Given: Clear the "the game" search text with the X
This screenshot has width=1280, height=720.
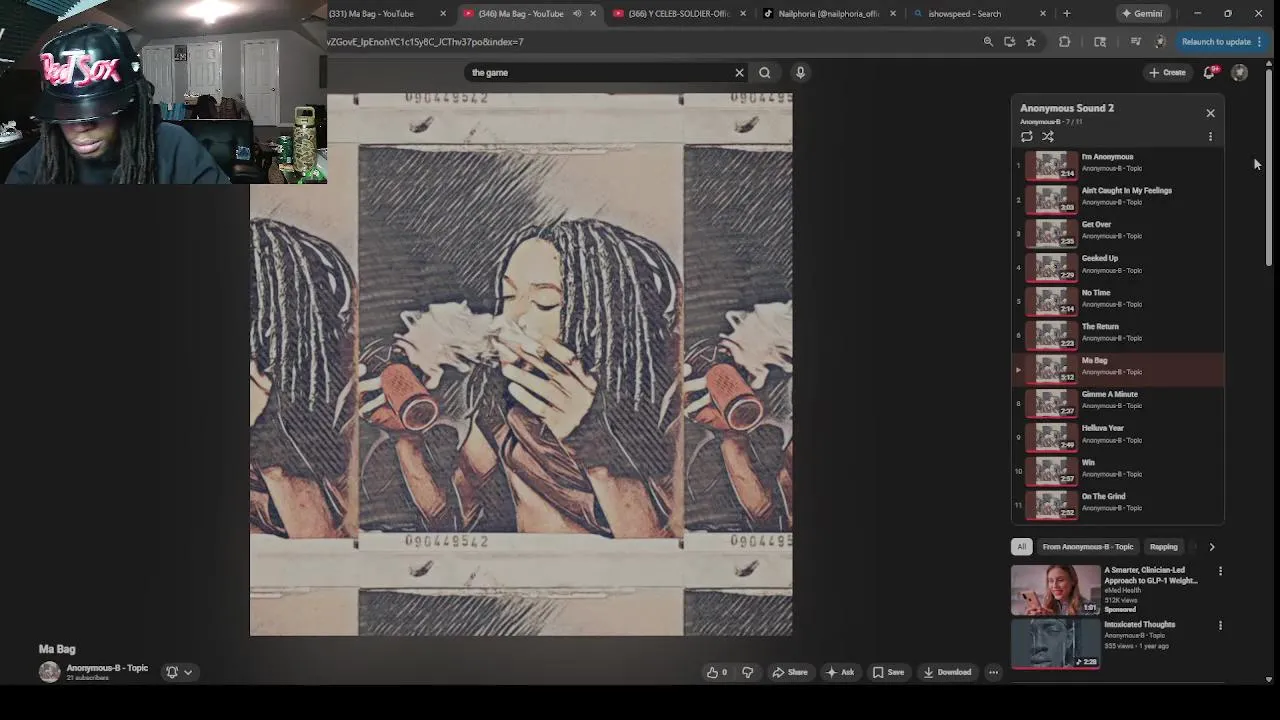Looking at the screenshot, I should [739, 72].
